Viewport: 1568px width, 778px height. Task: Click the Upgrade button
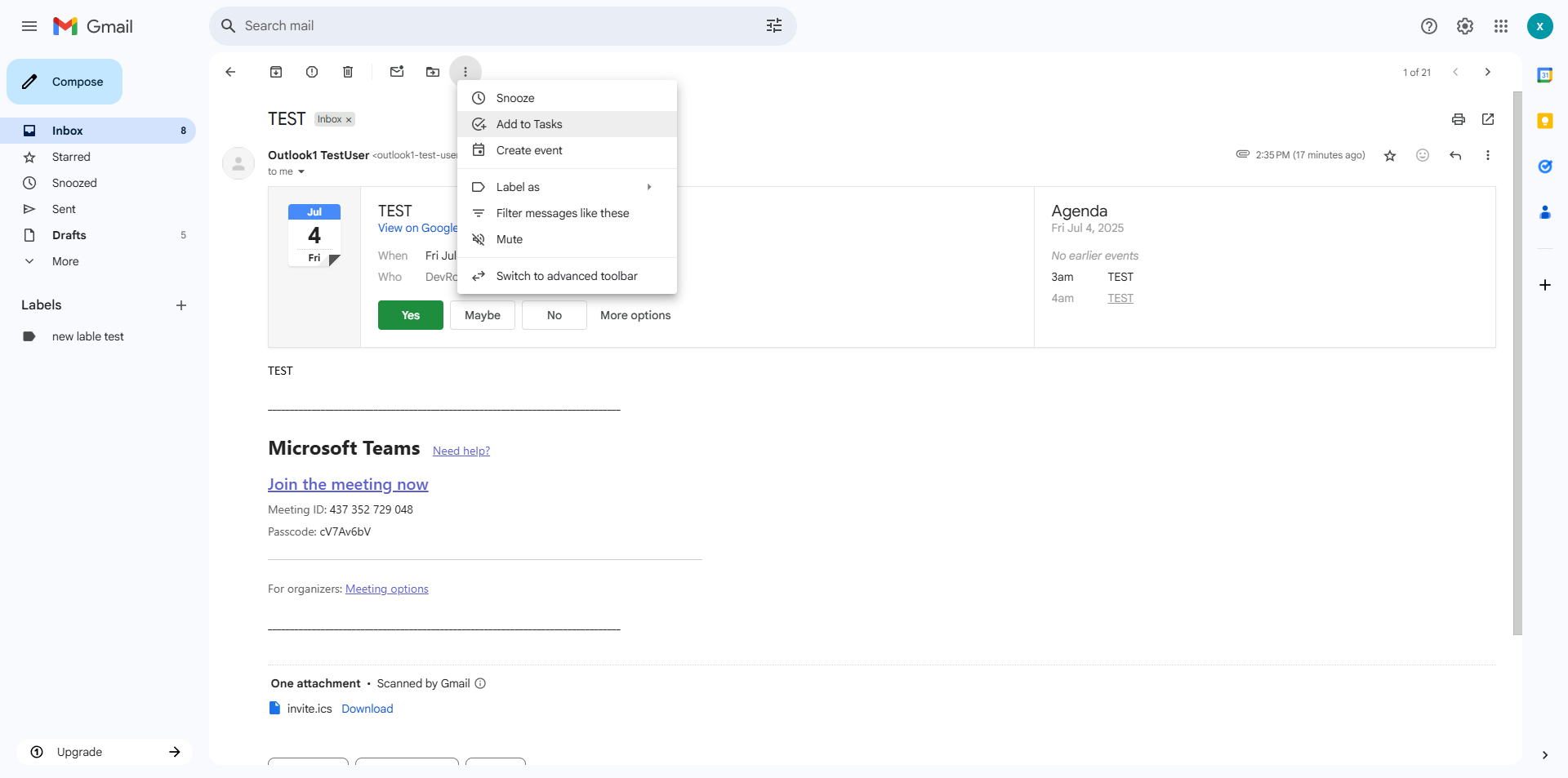coord(105,752)
